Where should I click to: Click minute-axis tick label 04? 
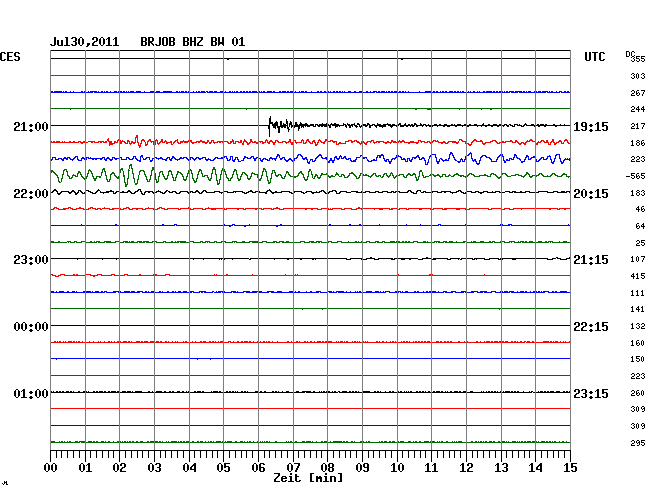click(189, 468)
